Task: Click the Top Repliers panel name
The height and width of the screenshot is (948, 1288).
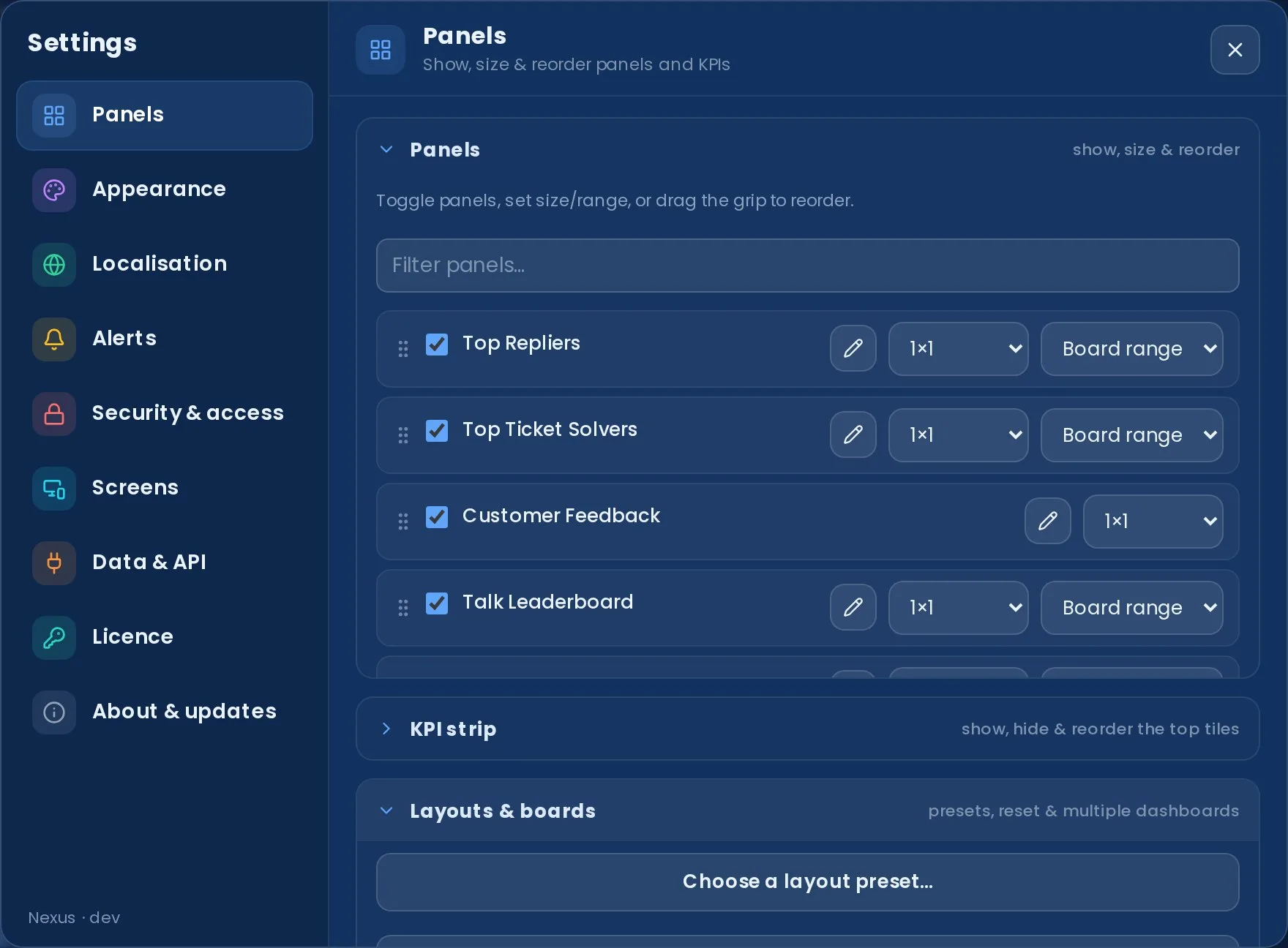Action: [521, 343]
